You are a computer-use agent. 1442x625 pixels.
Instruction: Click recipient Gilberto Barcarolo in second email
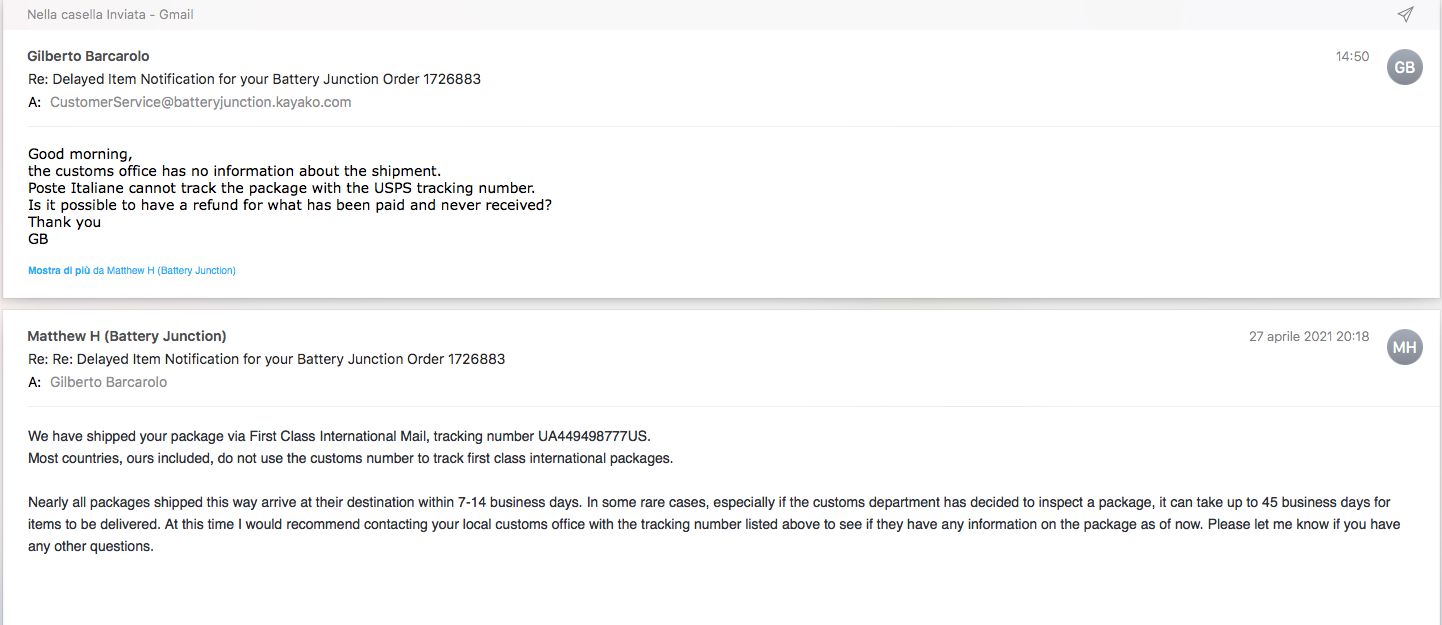[x=108, y=382]
